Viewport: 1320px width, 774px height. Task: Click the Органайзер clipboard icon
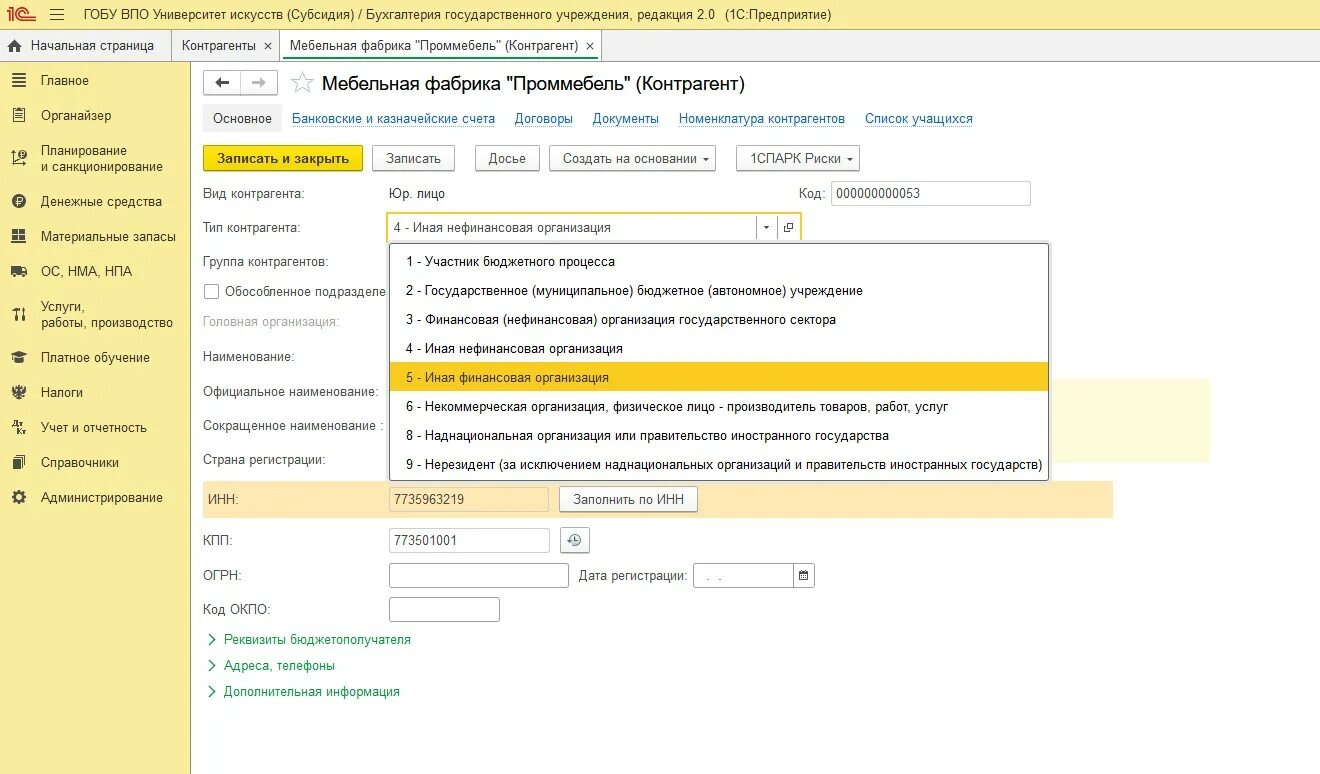[19, 116]
